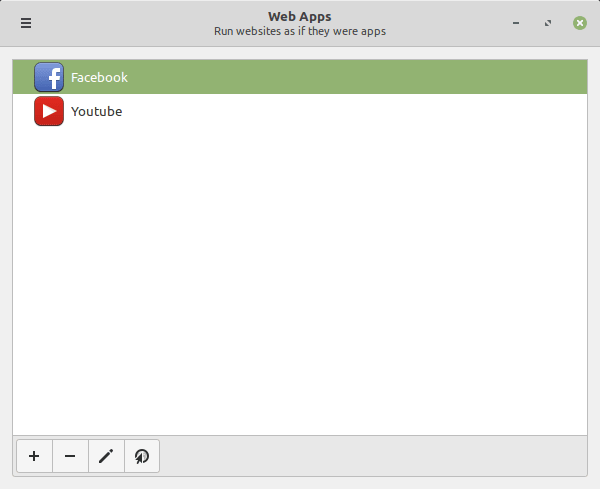
Task: Minimize the Web Apps window
Action: pyautogui.click(x=516, y=23)
